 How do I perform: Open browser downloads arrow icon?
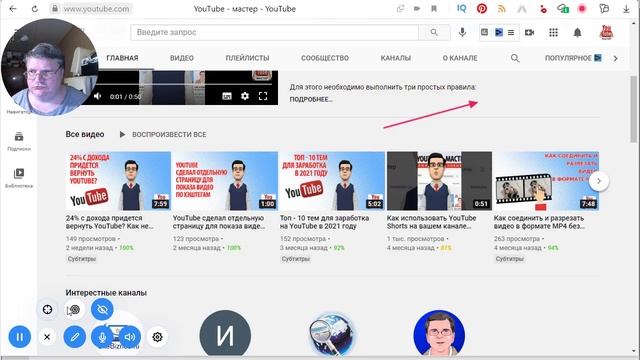click(626, 9)
